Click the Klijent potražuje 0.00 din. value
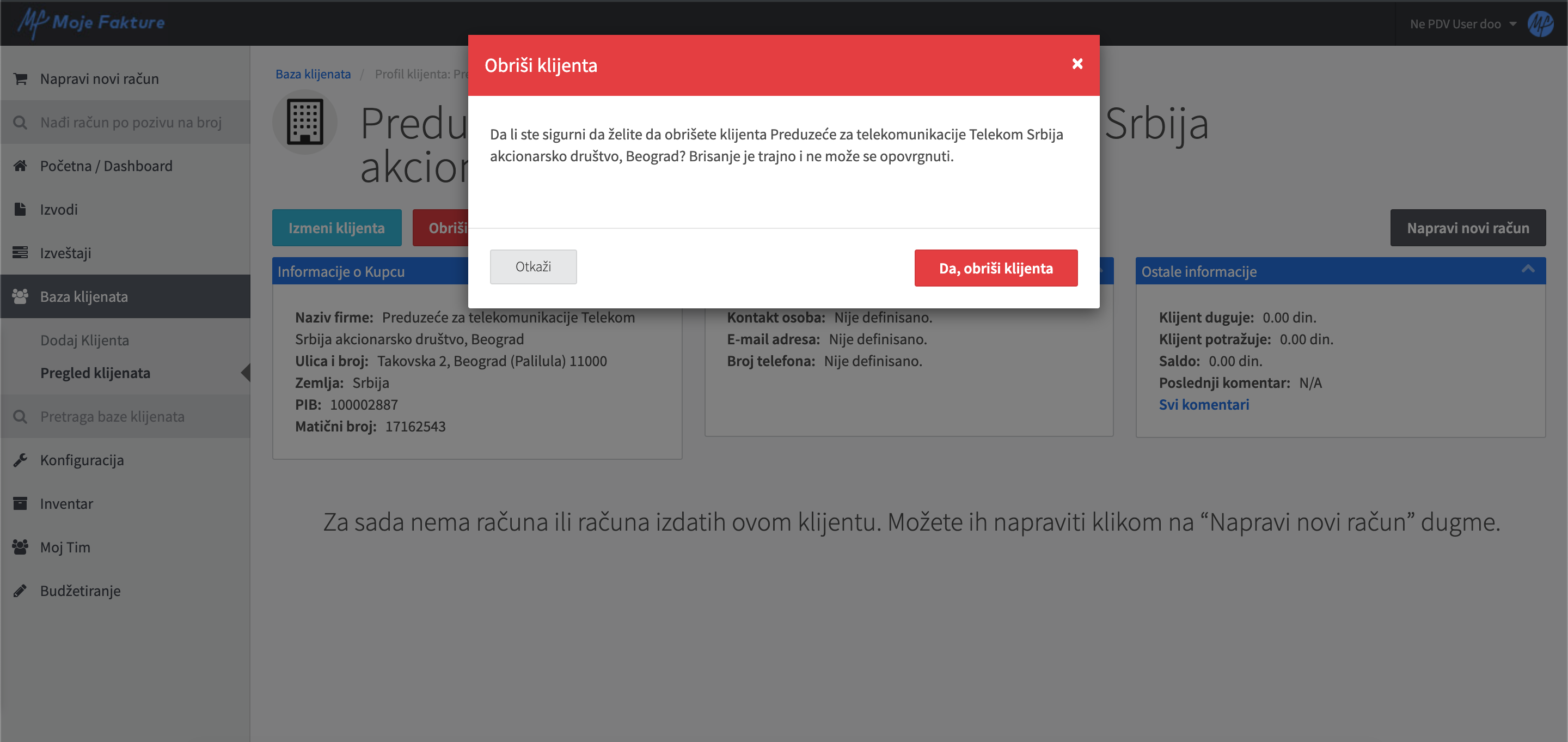The width and height of the screenshot is (1568, 742). click(1306, 339)
